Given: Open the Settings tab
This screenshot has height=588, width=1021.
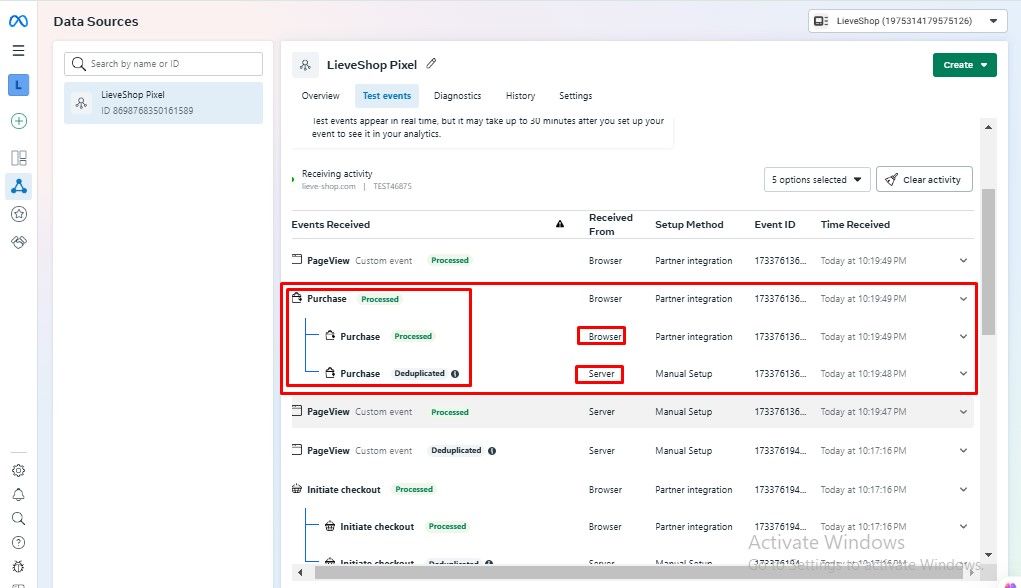Looking at the screenshot, I should [x=576, y=96].
